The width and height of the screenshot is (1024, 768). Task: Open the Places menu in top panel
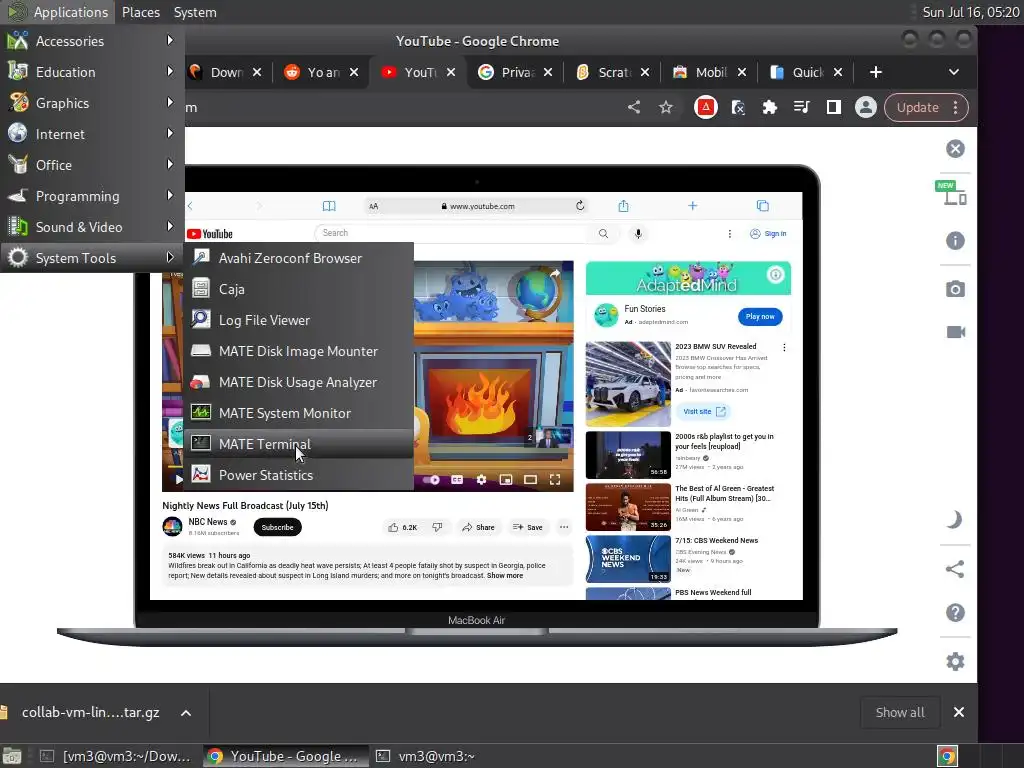pos(140,12)
